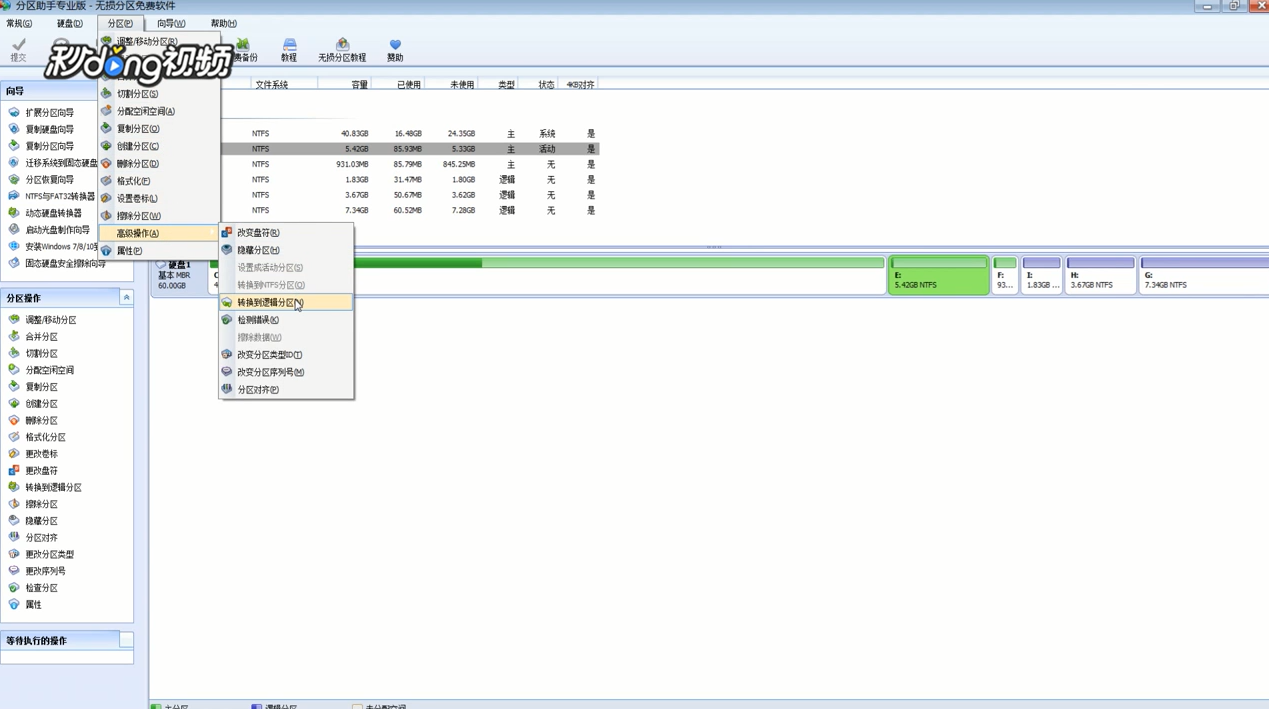1269x709 pixels.
Task: Select 格式化(F) in the 分区 menu
Action: click(x=159, y=181)
